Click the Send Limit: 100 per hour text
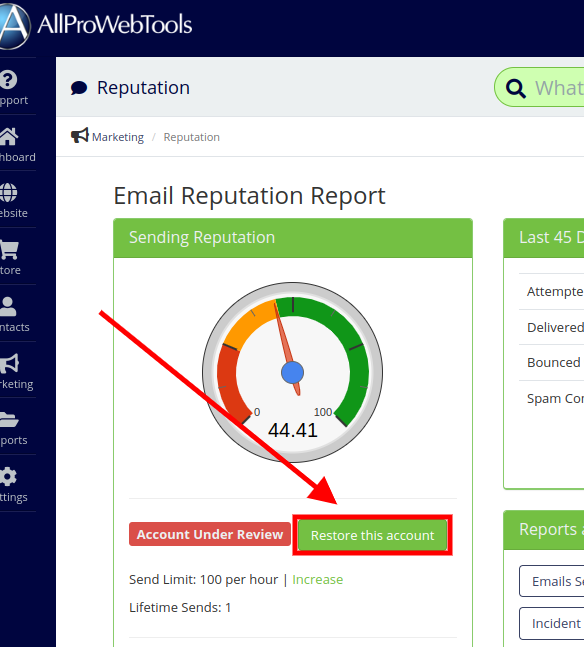Image resolution: width=584 pixels, height=647 pixels. (x=203, y=579)
